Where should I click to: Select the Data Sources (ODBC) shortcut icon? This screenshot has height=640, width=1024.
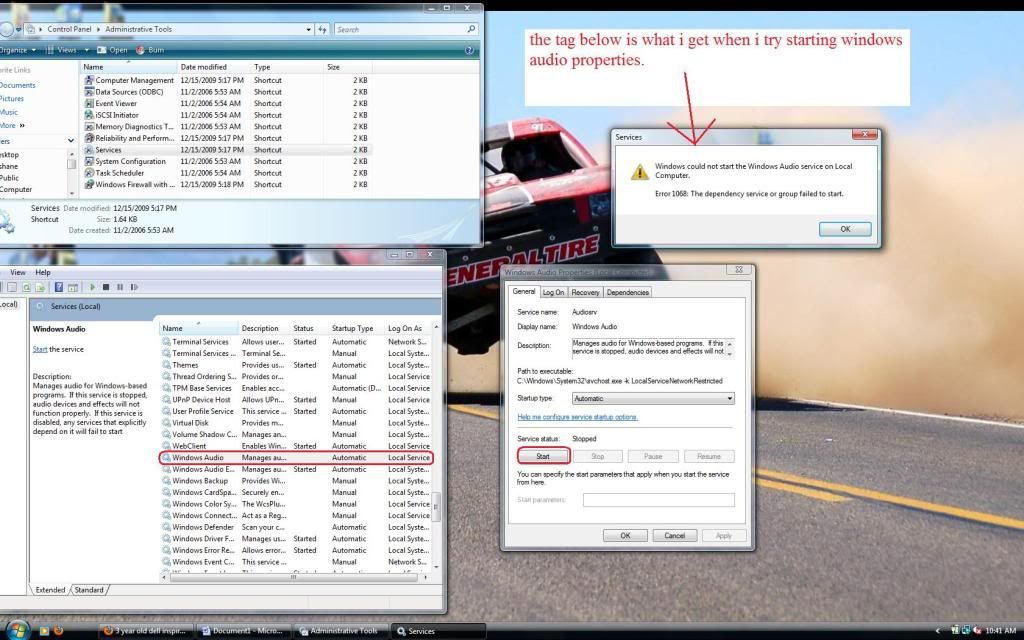click(89, 92)
